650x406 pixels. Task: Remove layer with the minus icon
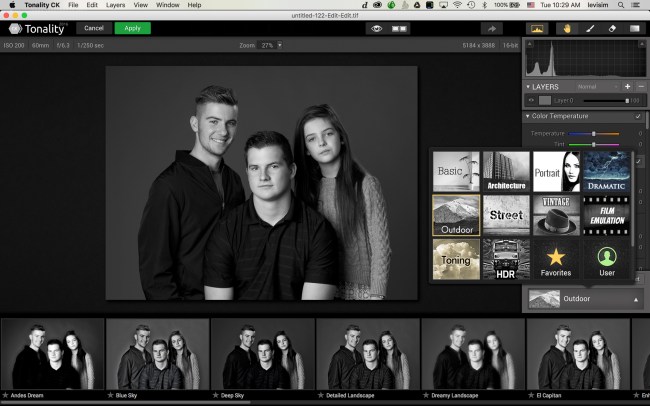(641, 87)
